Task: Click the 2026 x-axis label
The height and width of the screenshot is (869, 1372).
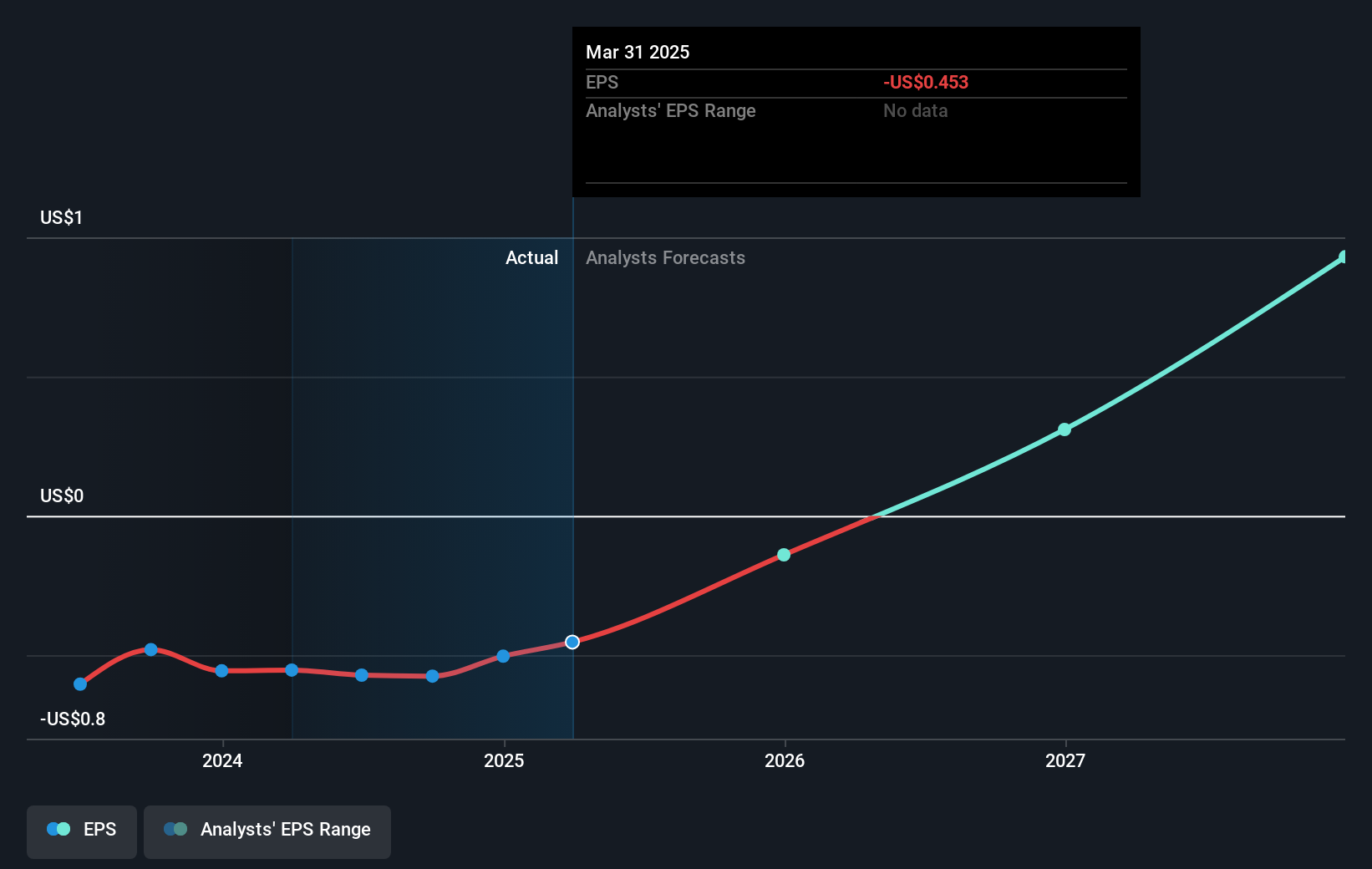Action: (785, 760)
